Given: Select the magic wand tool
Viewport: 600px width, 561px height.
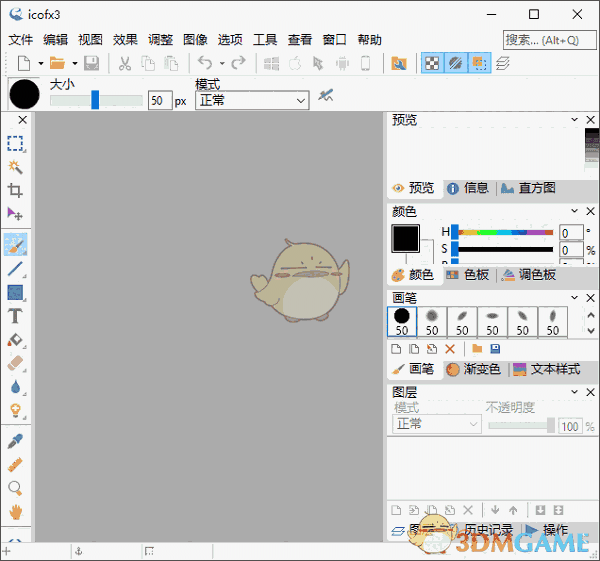Looking at the screenshot, I should [15, 167].
